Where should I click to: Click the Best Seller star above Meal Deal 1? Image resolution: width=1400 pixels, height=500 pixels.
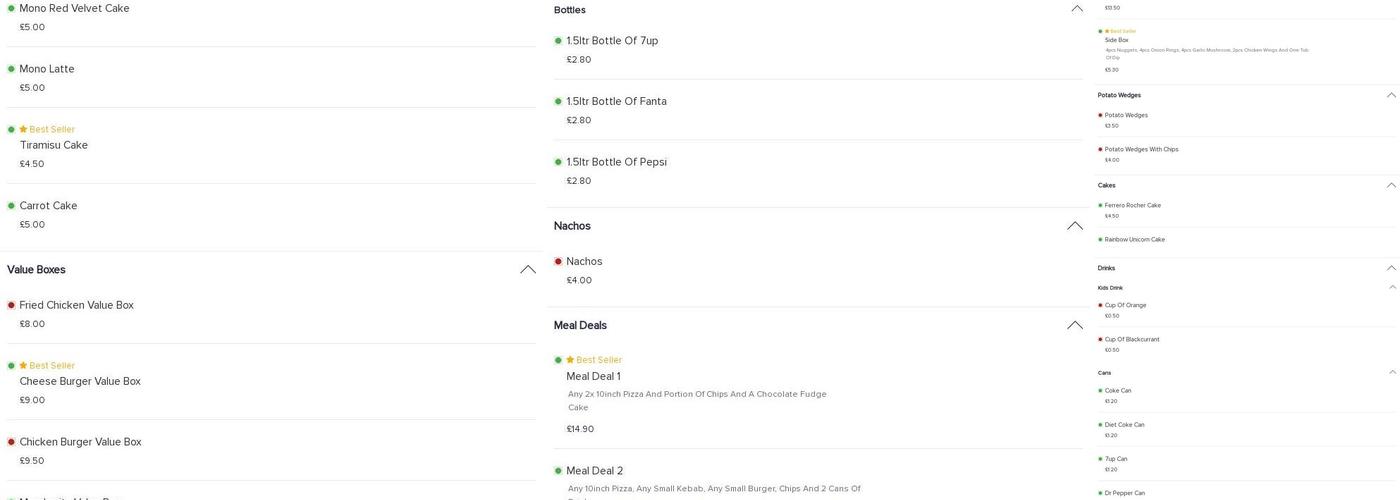click(570, 360)
